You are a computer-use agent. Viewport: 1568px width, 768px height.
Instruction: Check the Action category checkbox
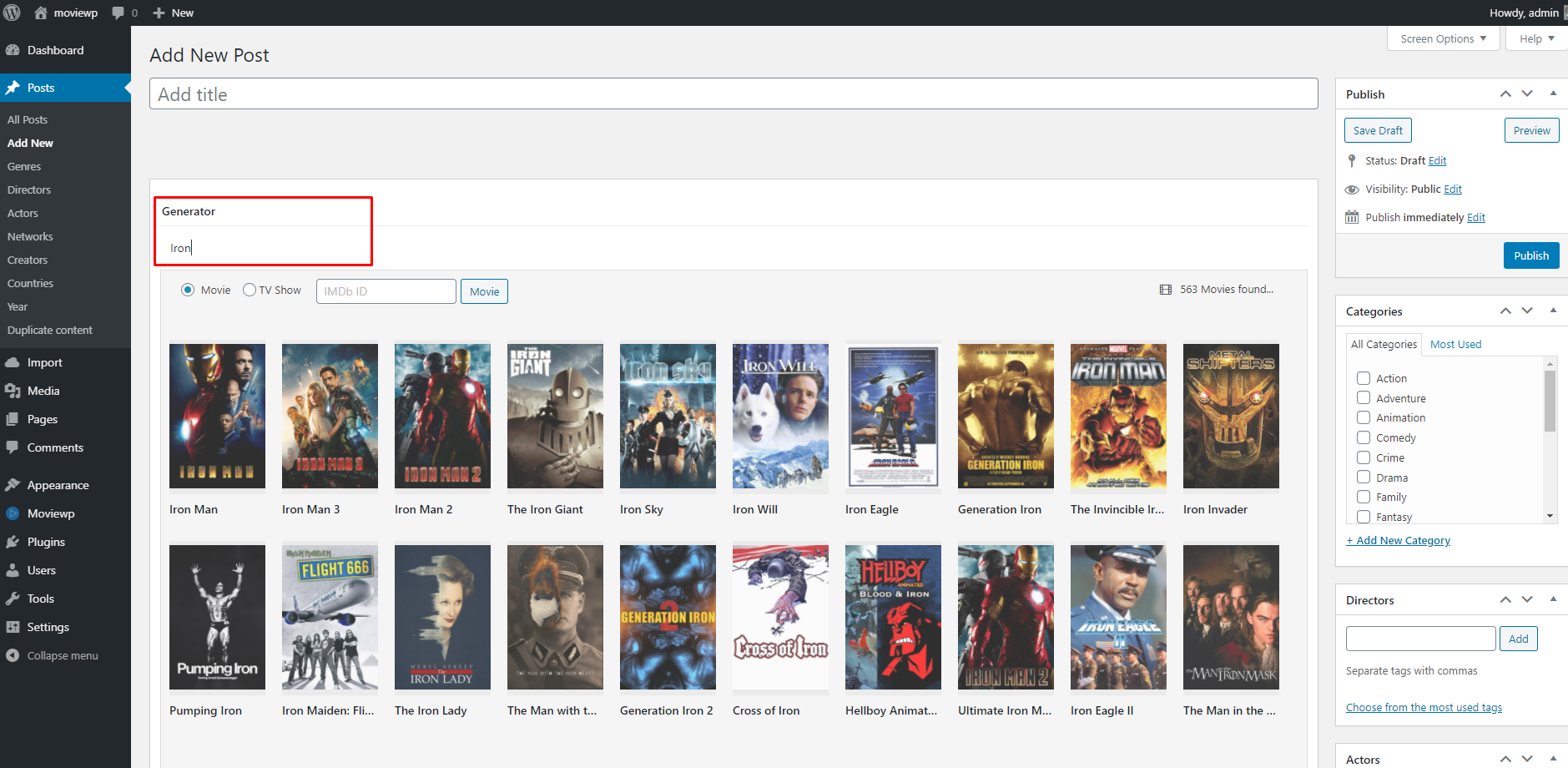[x=1364, y=378]
